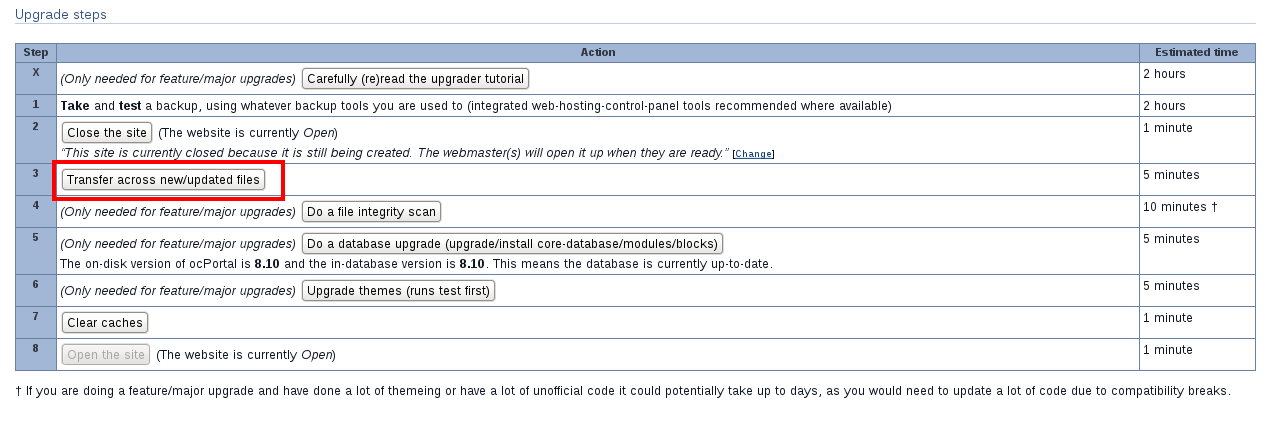Click the 'Carefully (re)read the upgrader tutorial' button
This screenshot has height=423, width=1267.
pyautogui.click(x=415, y=78)
